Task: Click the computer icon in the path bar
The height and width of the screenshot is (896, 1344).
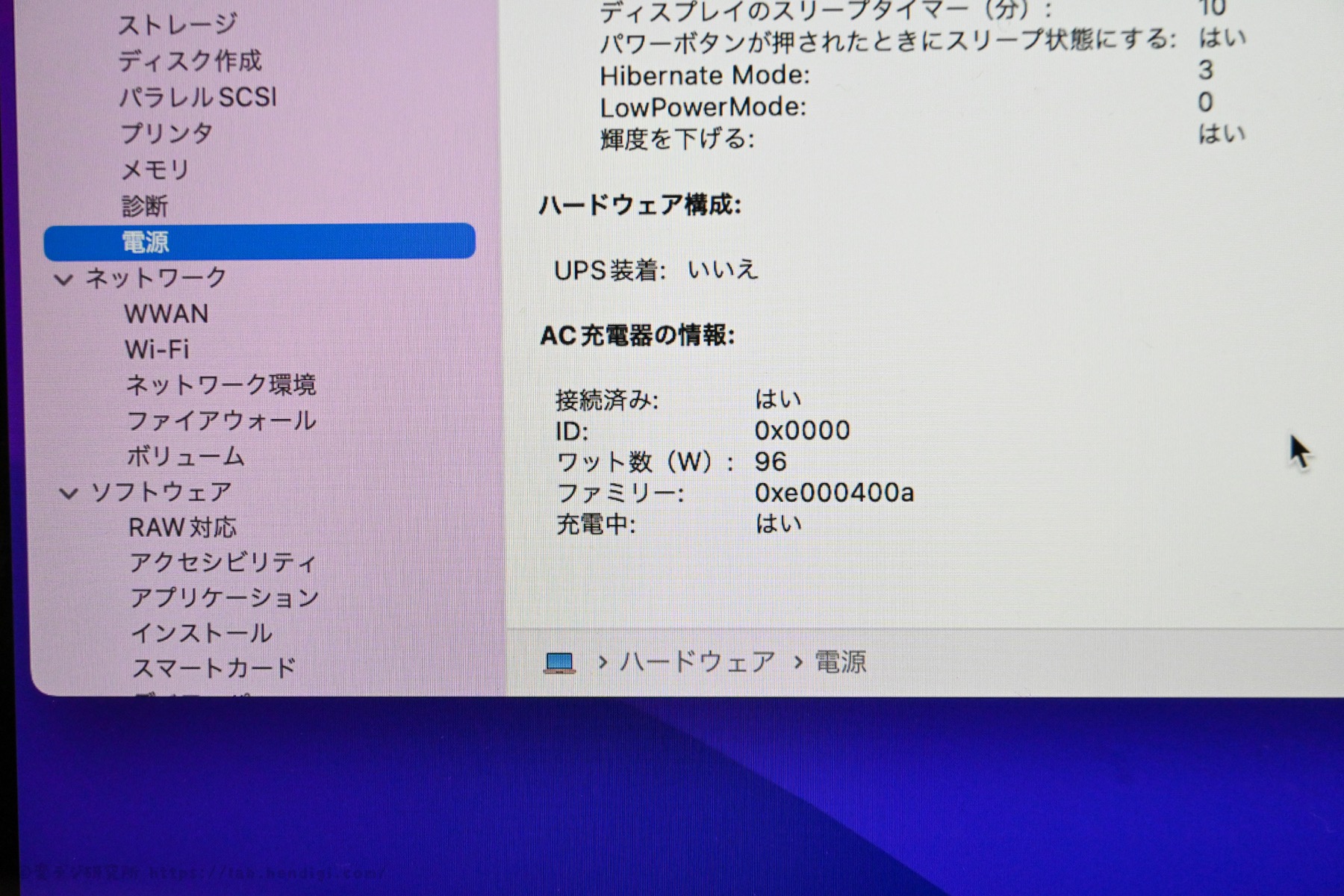Action: [x=559, y=663]
